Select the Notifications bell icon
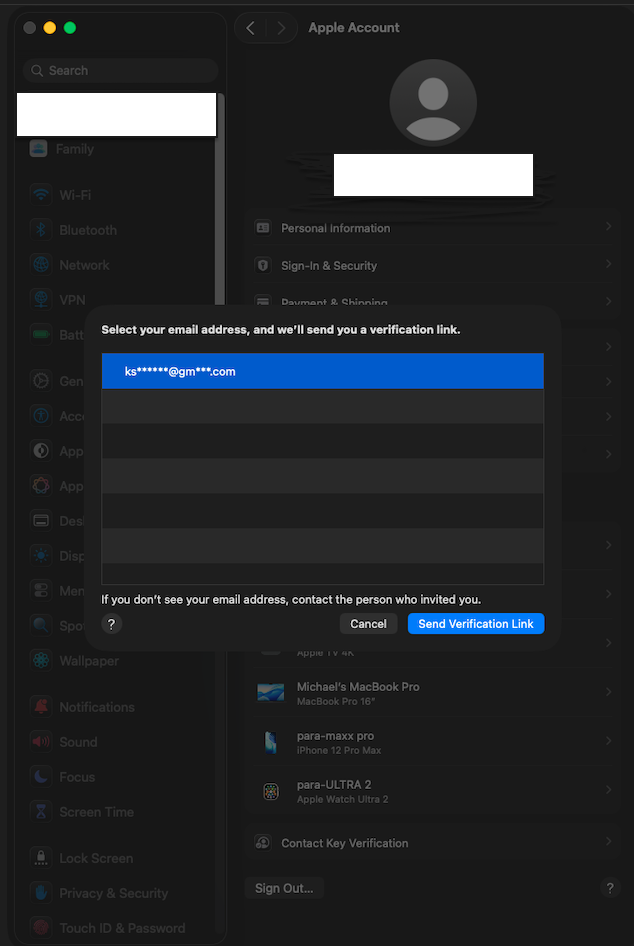 40,707
